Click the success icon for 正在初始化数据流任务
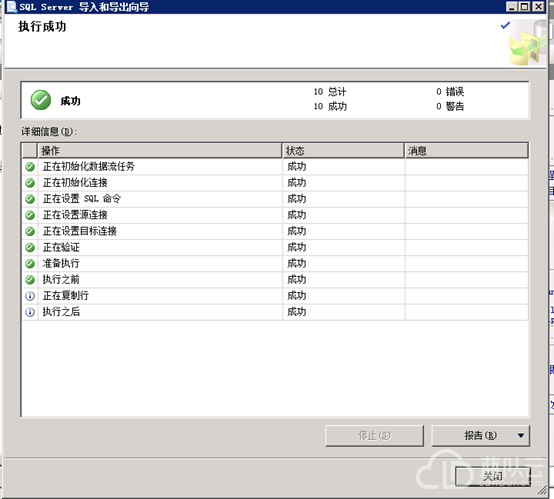 (30, 166)
